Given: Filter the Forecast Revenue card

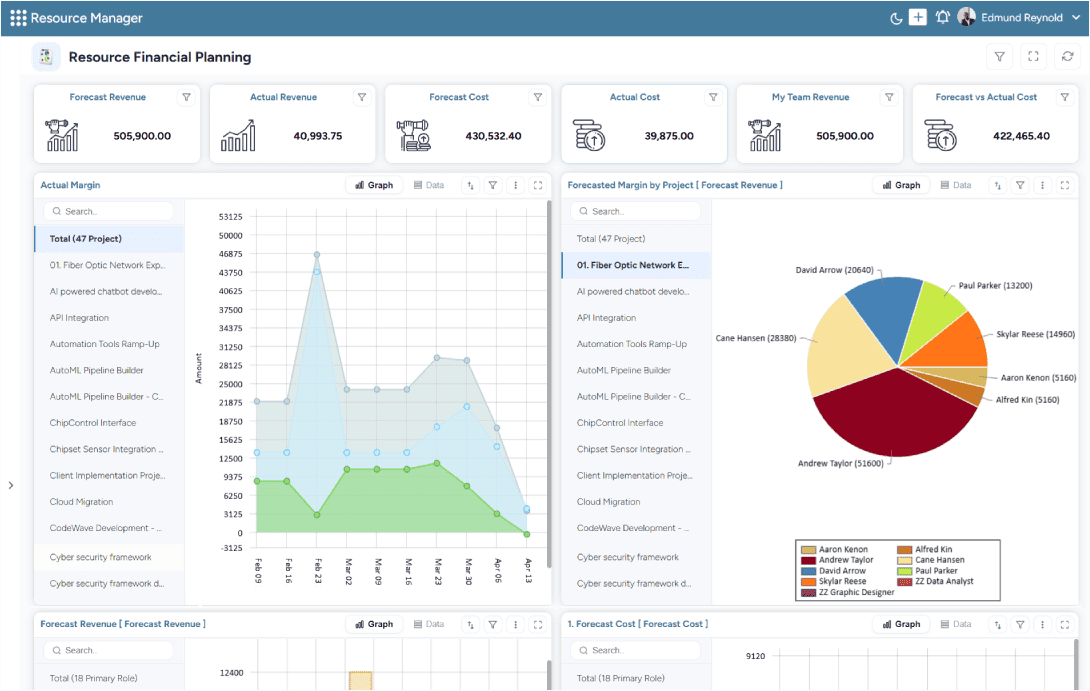Looking at the screenshot, I should point(186,97).
